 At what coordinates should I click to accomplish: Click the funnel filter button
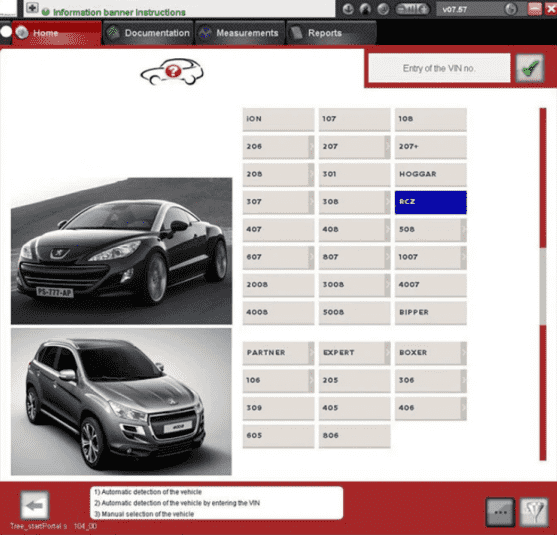pos(534,512)
